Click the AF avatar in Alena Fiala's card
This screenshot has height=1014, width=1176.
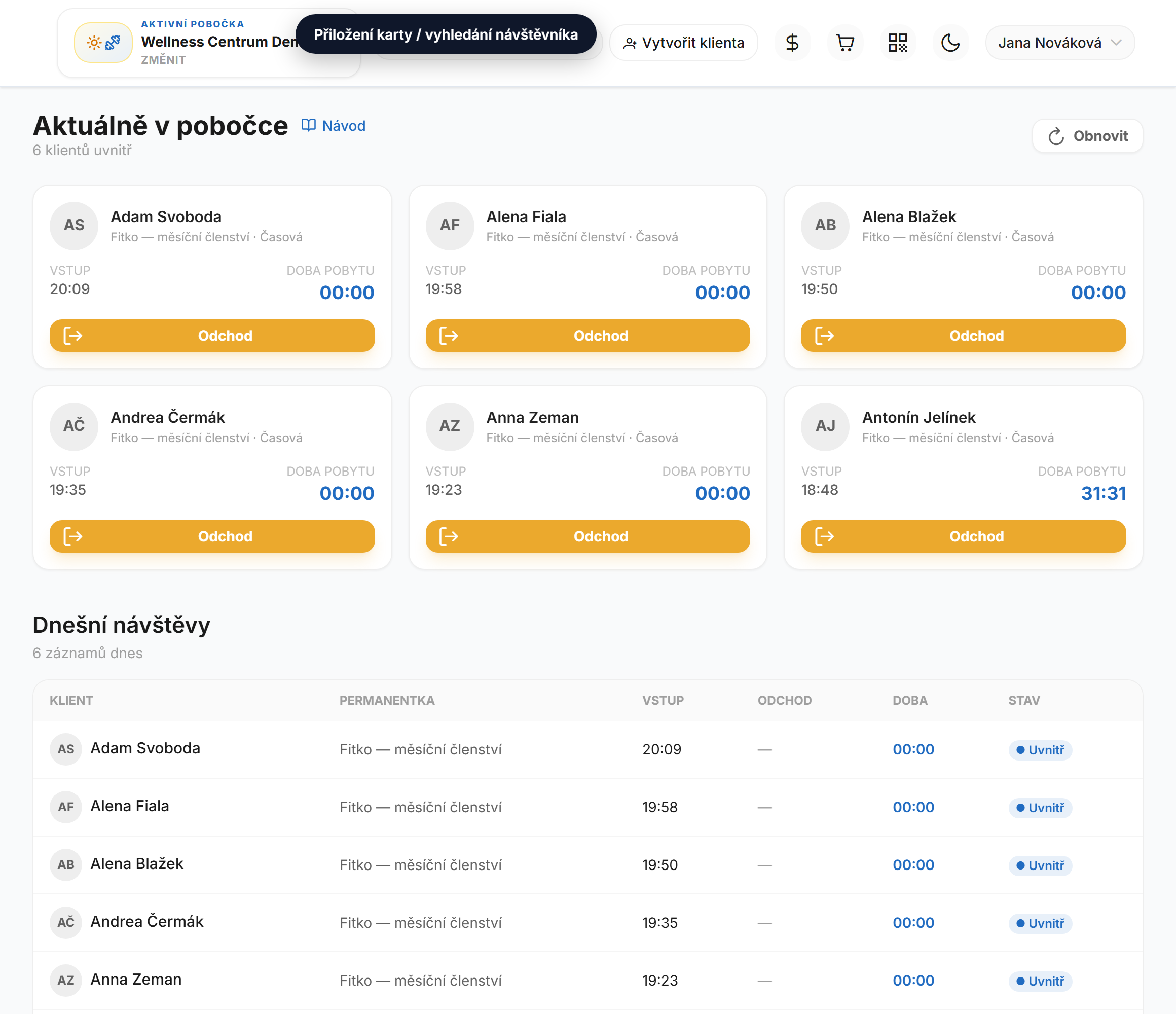[450, 226]
